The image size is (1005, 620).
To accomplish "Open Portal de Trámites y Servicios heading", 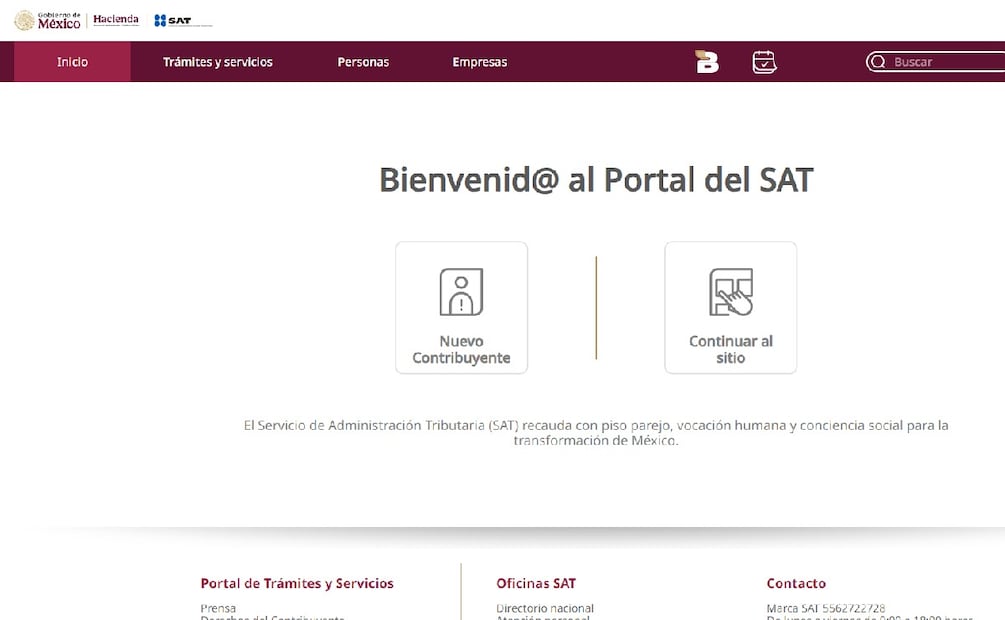I will pos(297,583).
